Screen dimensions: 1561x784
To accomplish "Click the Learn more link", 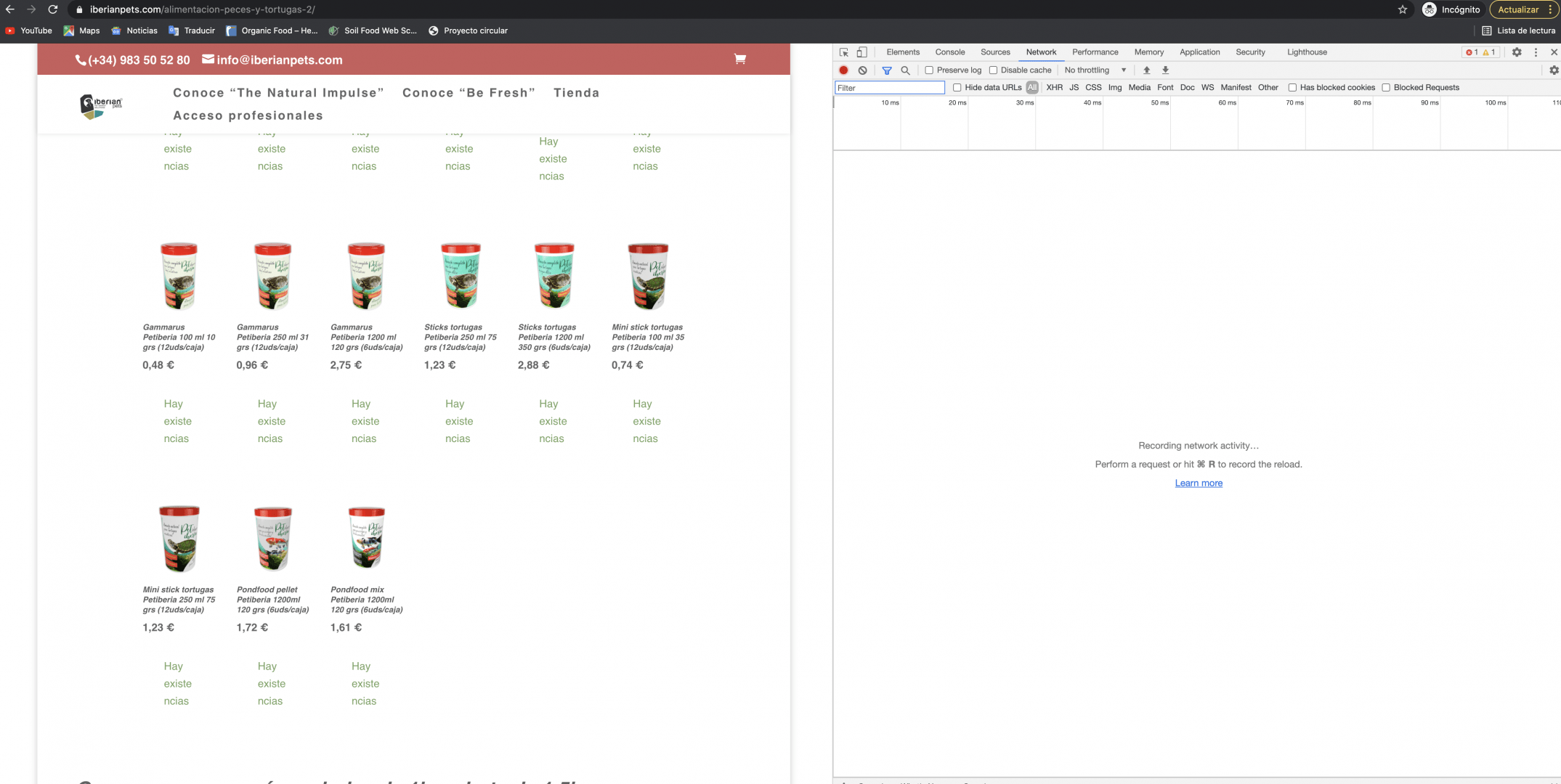I will (1199, 483).
